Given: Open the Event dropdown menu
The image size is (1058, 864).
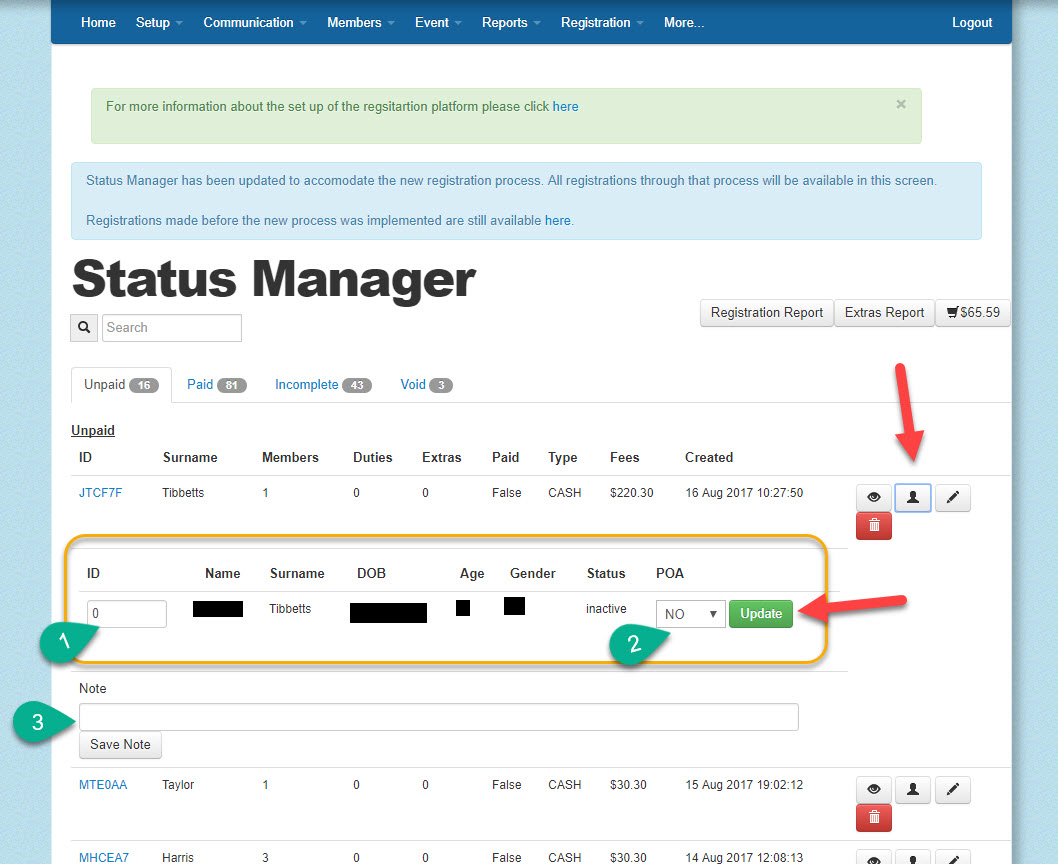Looking at the screenshot, I should 438,22.
